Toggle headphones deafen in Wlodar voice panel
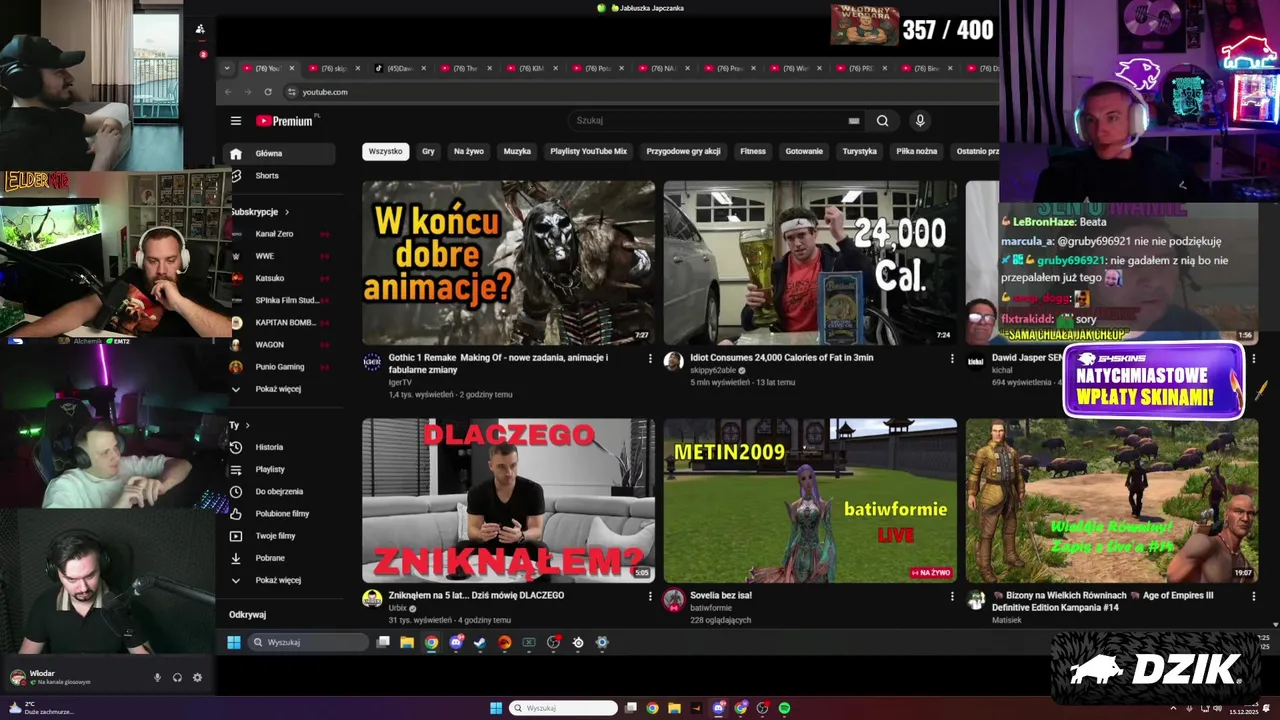 [x=177, y=677]
